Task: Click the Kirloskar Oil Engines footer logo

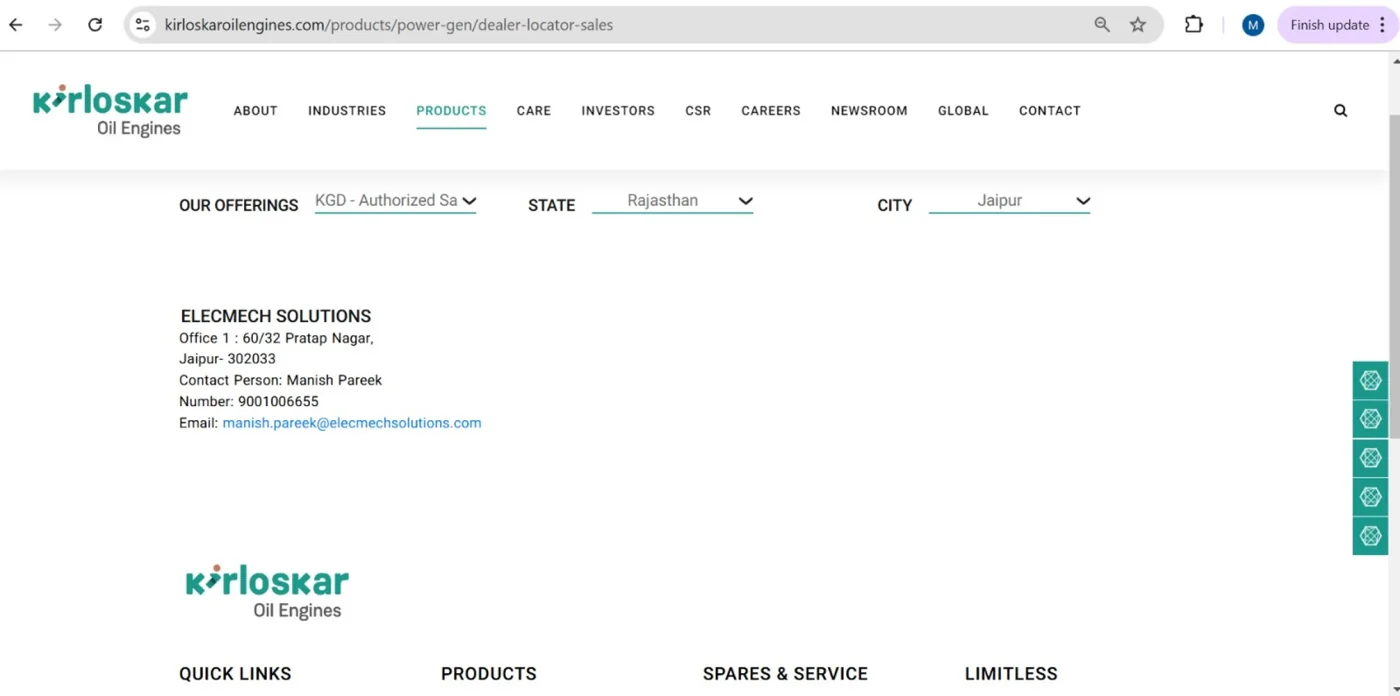Action: click(267, 592)
